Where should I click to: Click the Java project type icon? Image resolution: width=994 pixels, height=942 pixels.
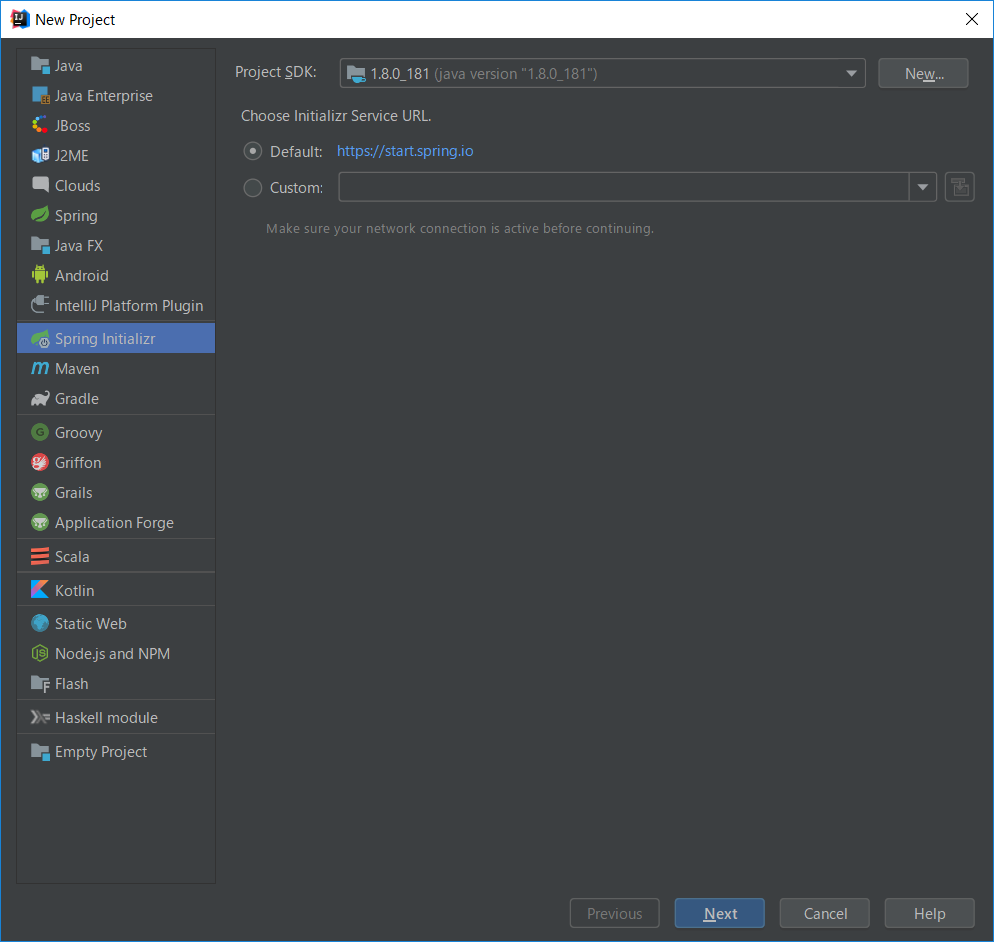coord(40,65)
